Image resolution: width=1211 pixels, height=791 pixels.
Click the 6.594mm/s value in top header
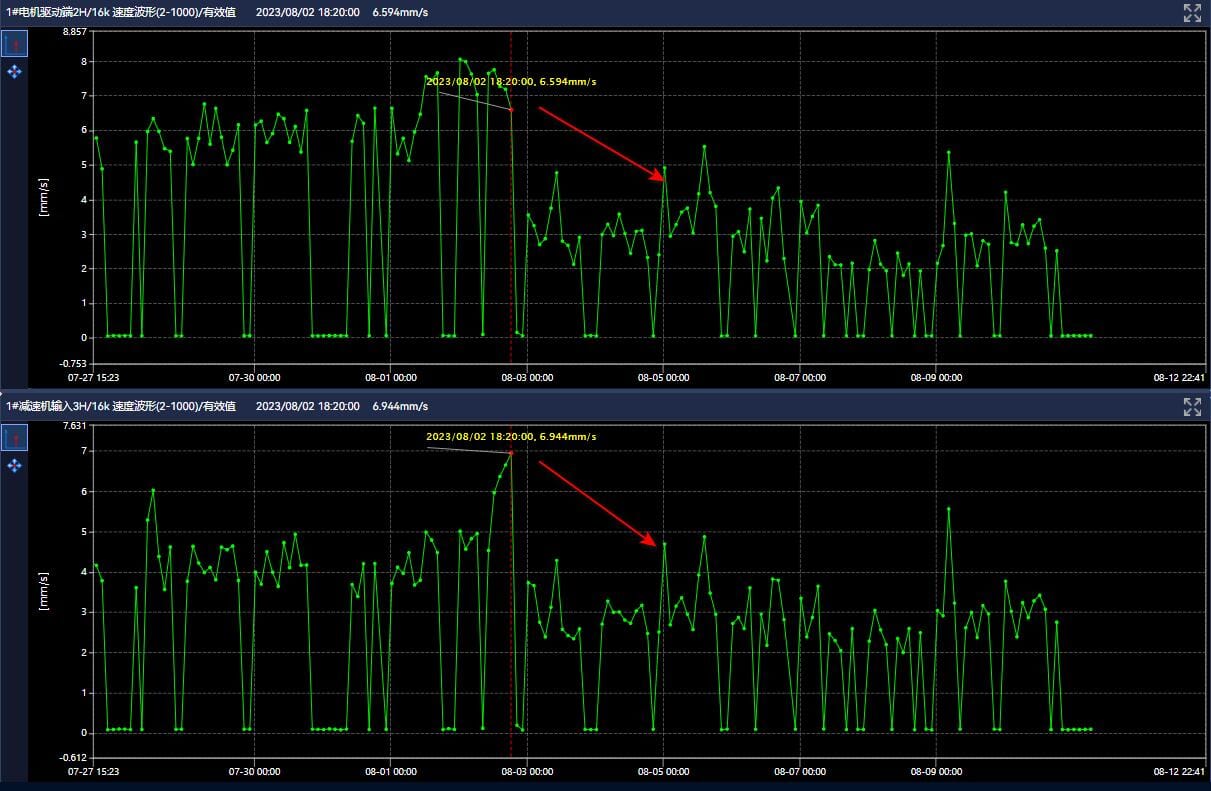tap(400, 13)
